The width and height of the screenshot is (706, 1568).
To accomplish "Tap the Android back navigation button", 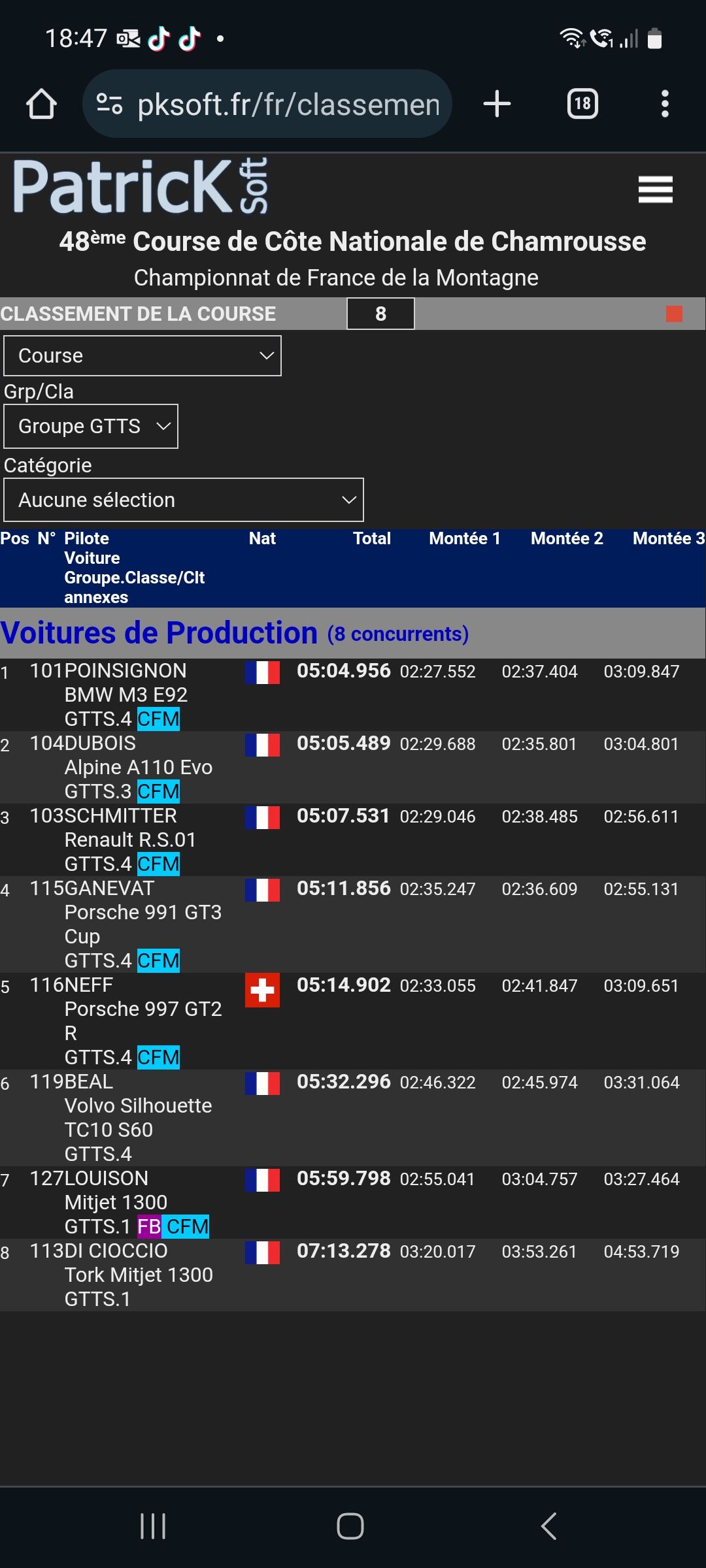I will 549,1526.
